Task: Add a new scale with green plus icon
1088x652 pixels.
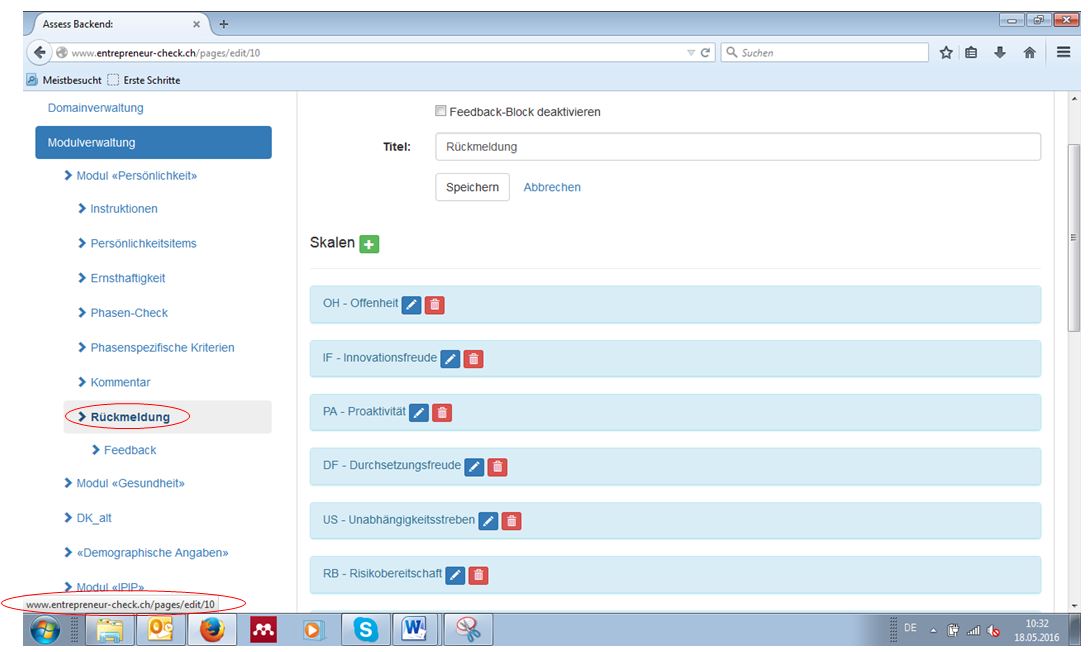Action: pyautogui.click(x=369, y=244)
